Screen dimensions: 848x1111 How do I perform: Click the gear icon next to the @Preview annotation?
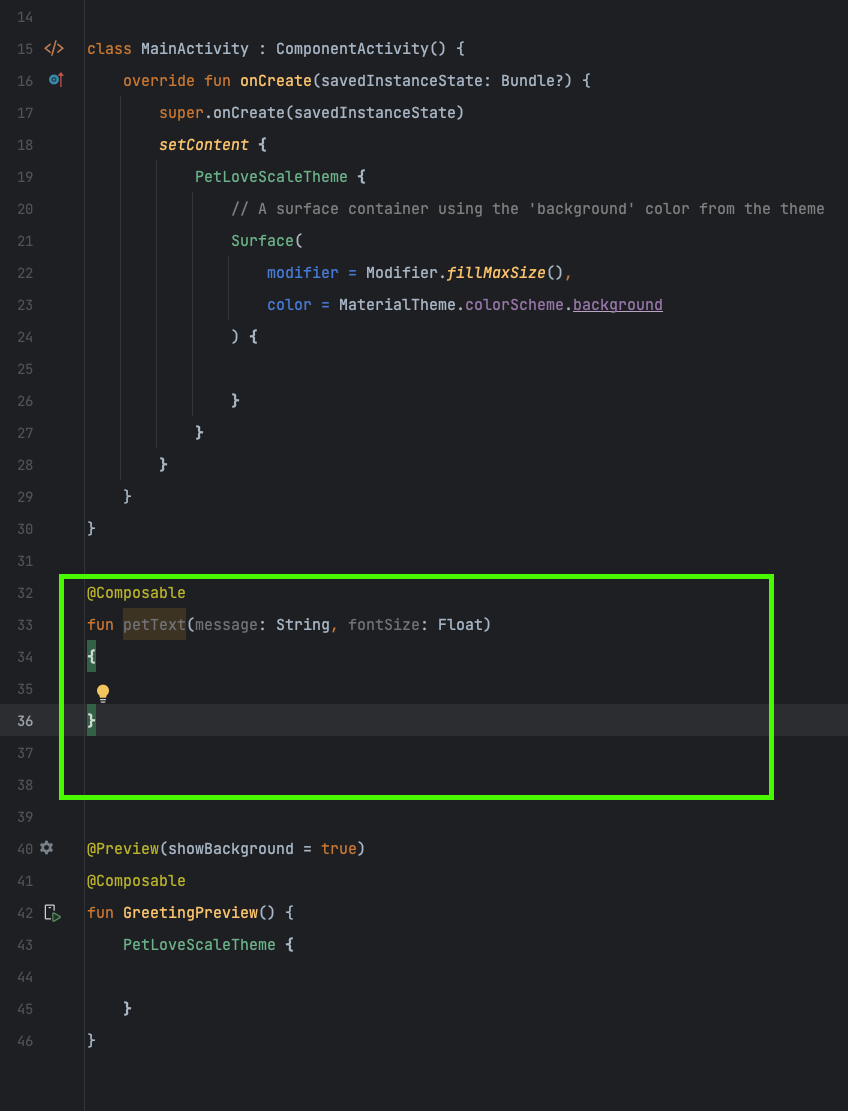click(46, 847)
